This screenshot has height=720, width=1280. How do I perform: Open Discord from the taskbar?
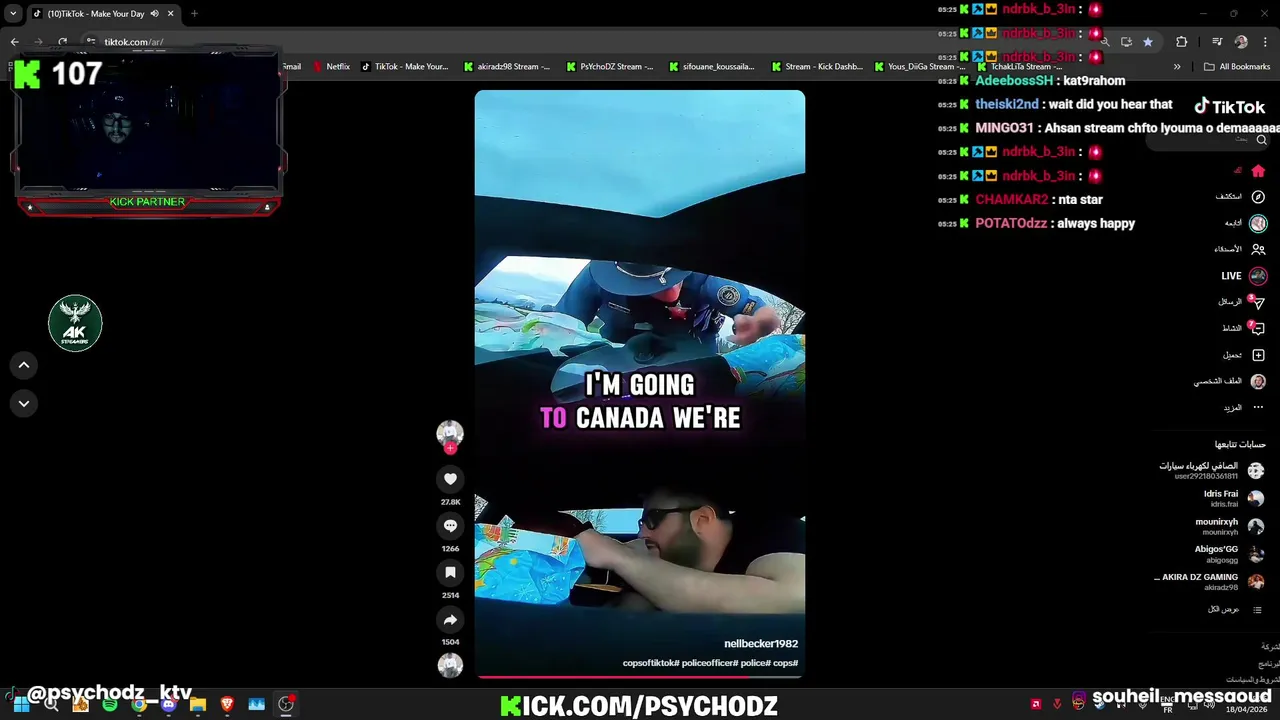point(168,705)
